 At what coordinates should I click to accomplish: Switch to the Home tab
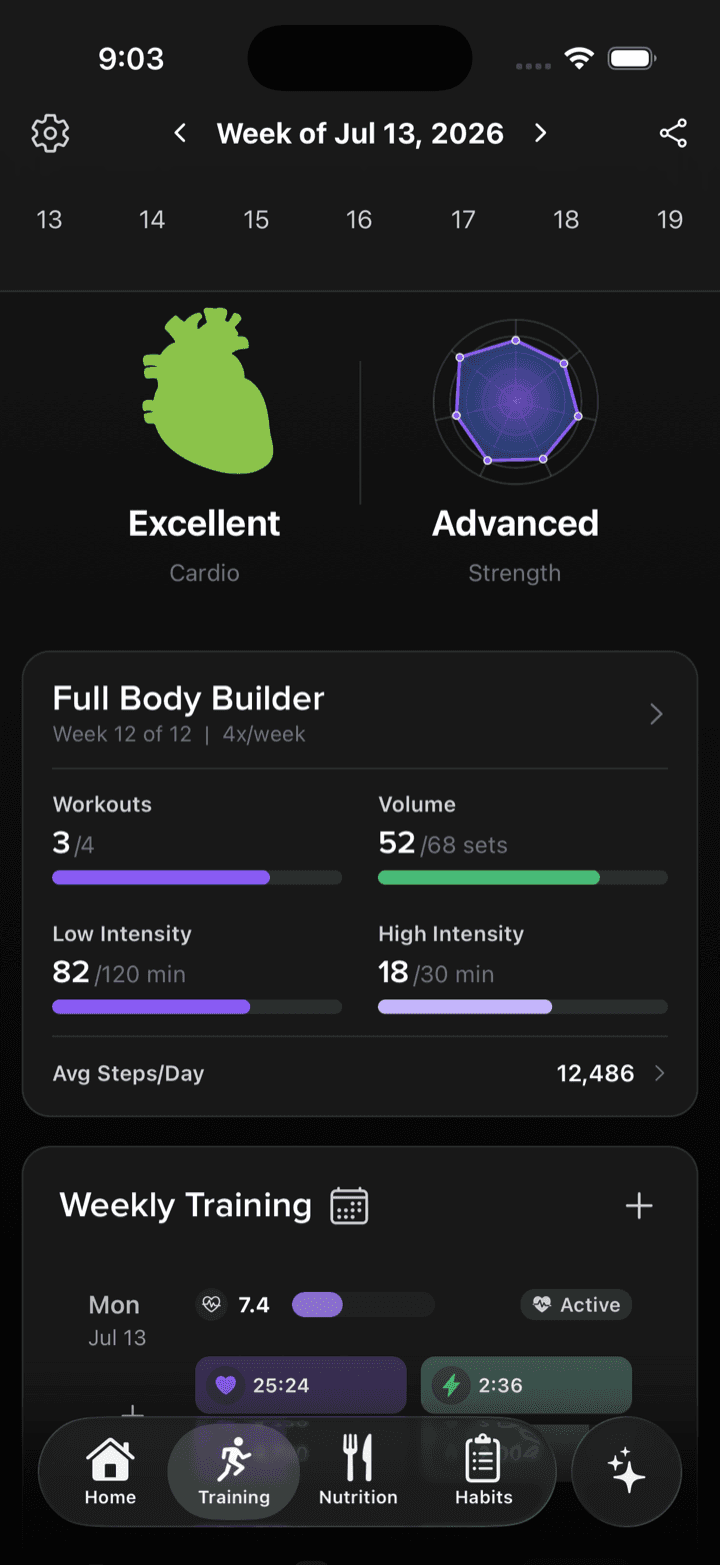110,1471
